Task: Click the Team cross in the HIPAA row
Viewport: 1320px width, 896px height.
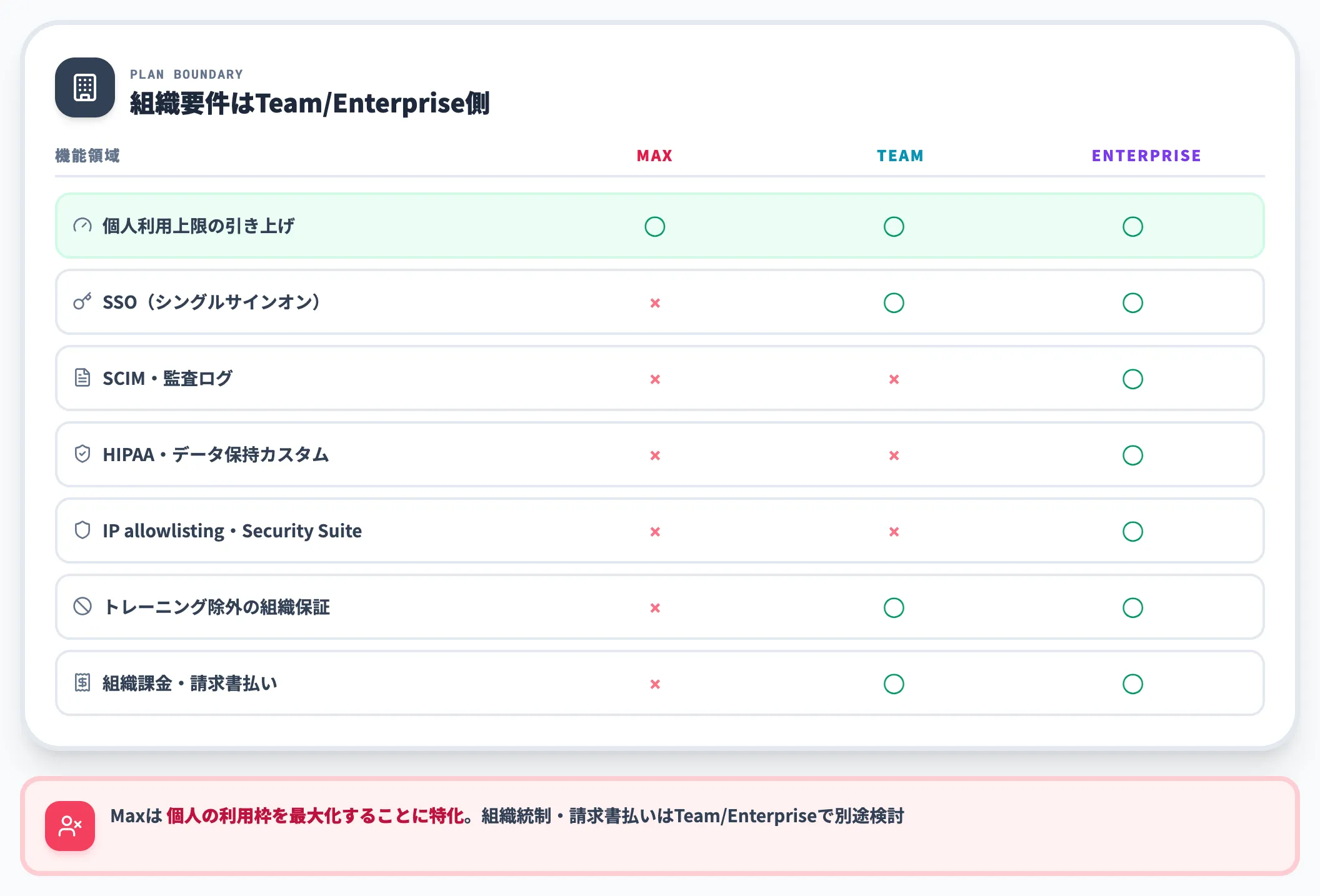Action: coord(894,455)
